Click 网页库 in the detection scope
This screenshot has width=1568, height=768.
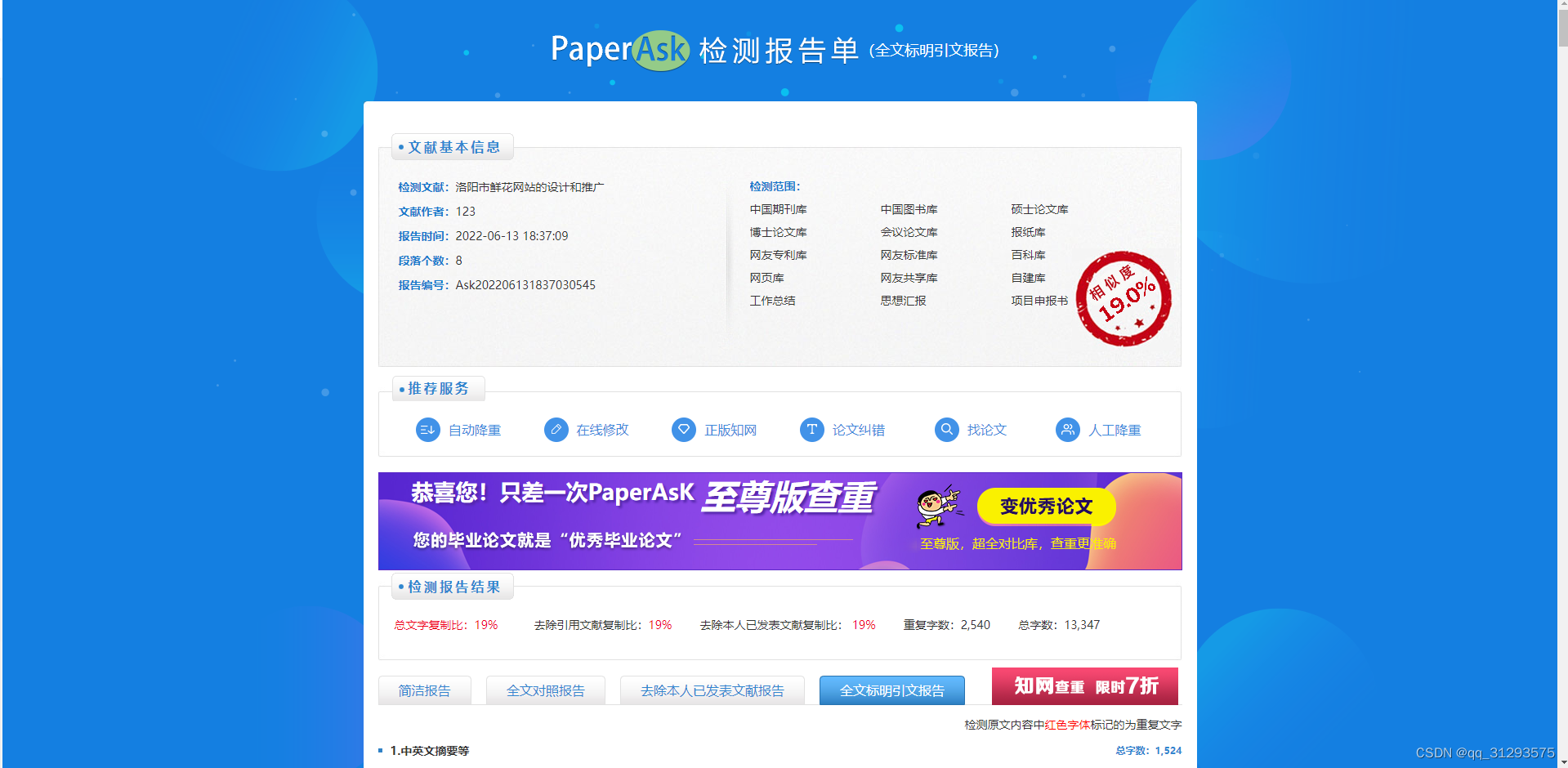766,279
